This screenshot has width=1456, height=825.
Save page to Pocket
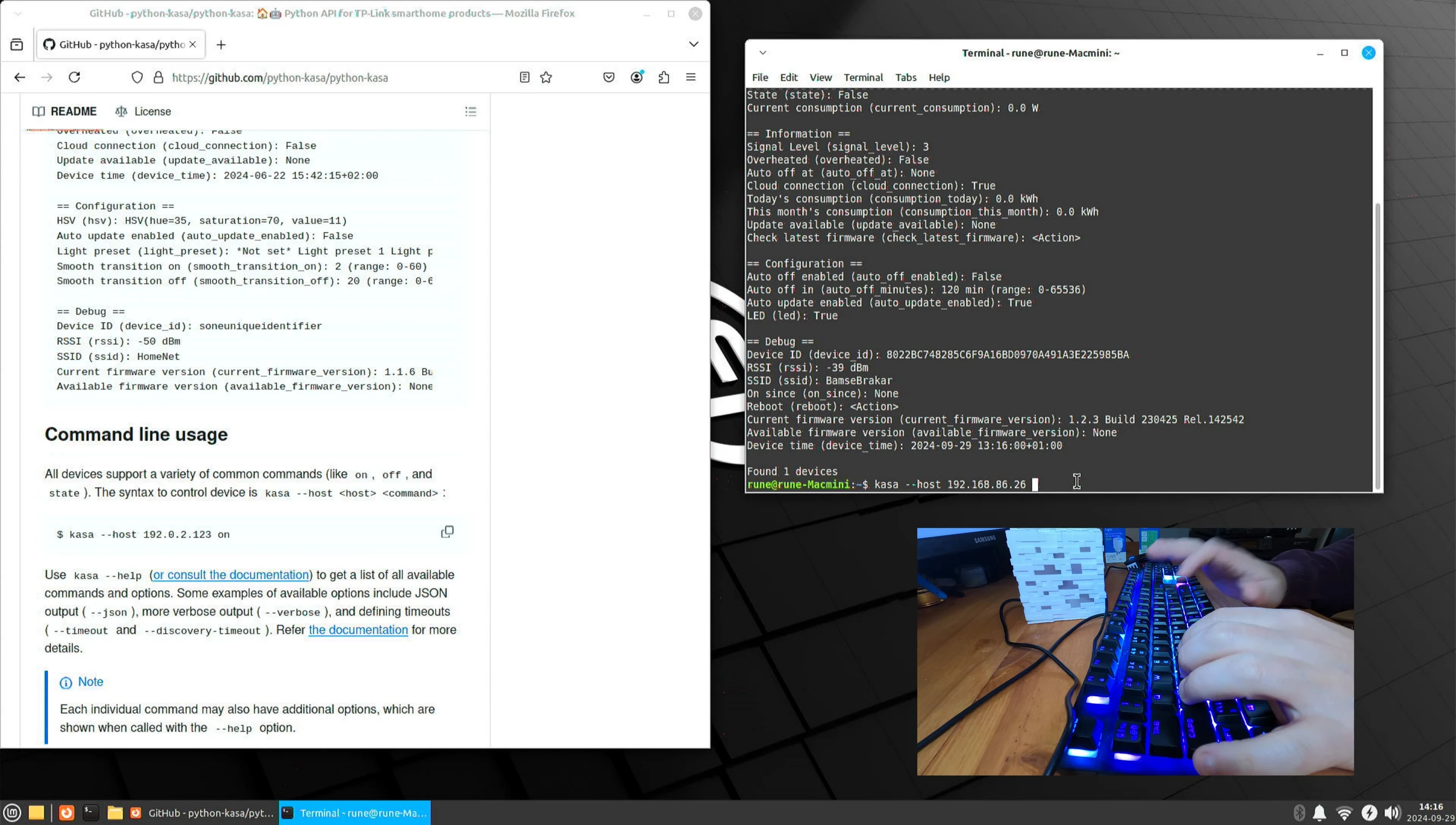pyautogui.click(x=609, y=78)
